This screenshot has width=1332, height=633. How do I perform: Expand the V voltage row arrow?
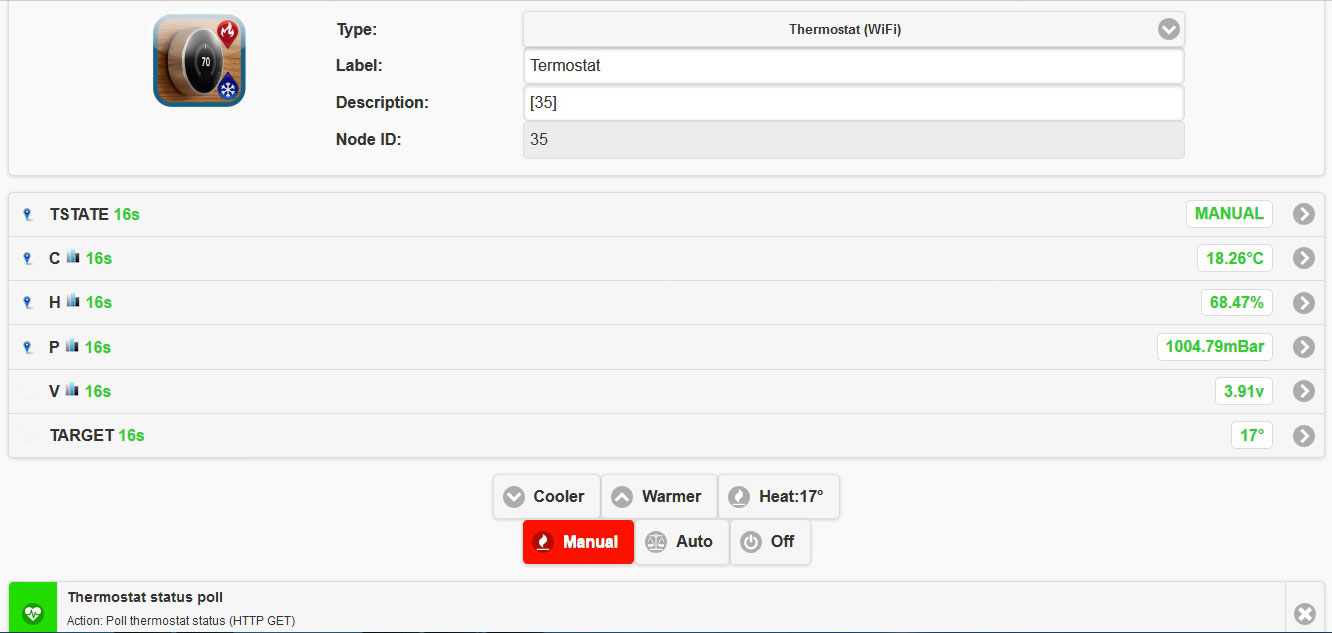[x=1303, y=391]
